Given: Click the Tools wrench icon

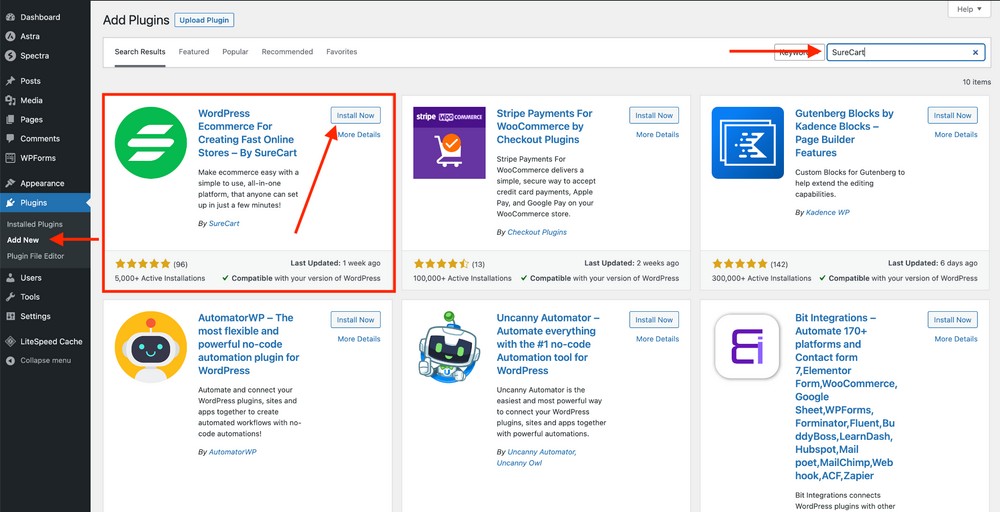Looking at the screenshot, I should pyautogui.click(x=10, y=296).
